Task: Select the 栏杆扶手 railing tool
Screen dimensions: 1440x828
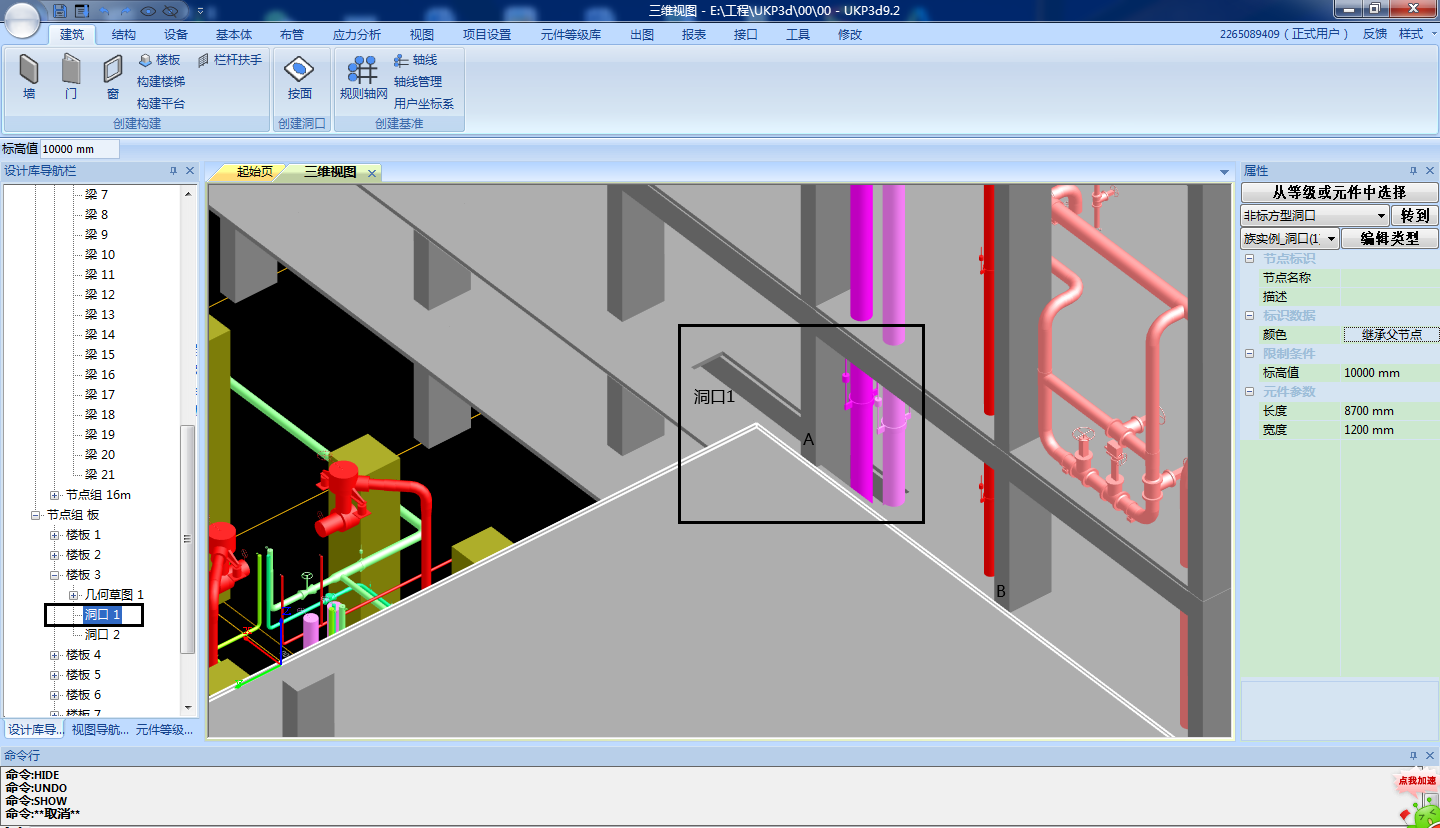Action: pos(204,60)
